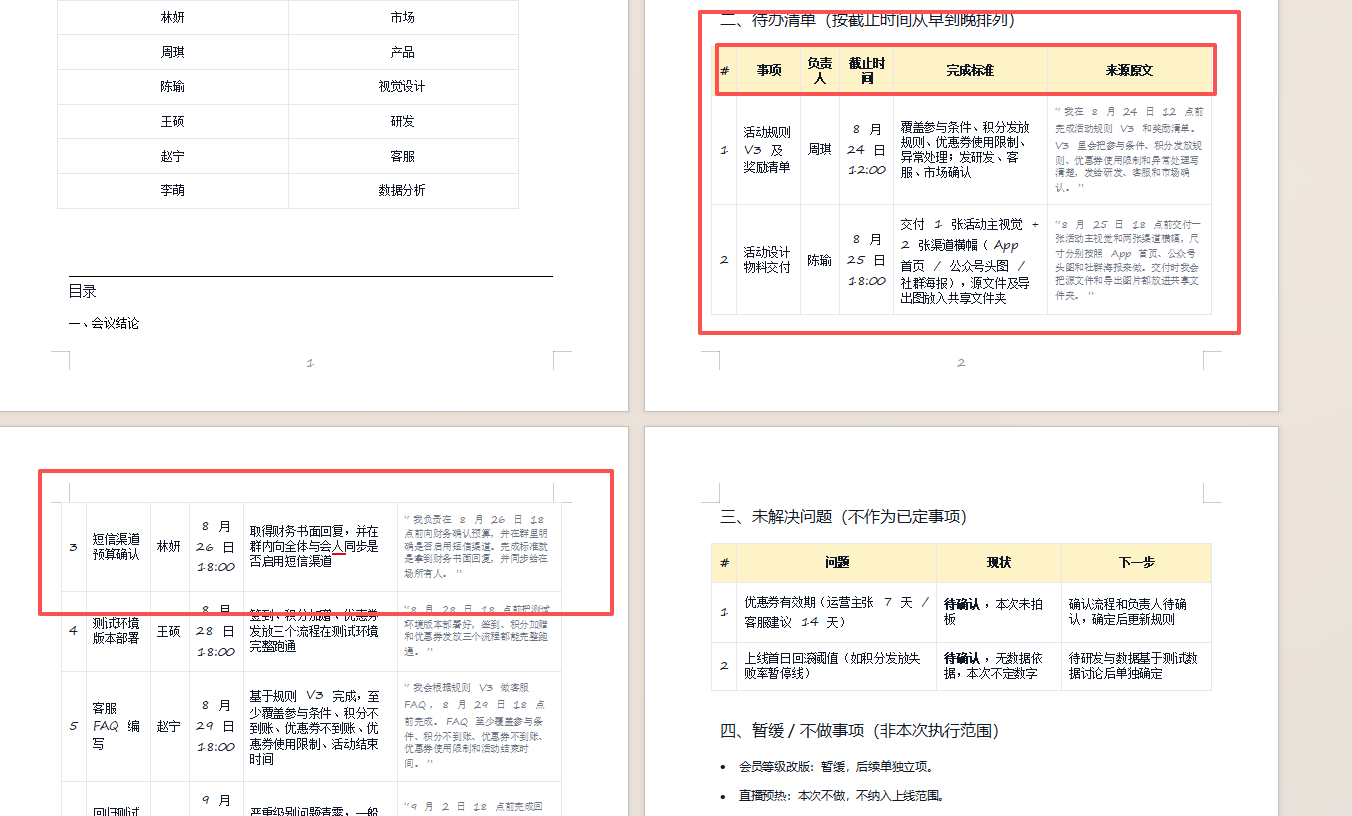Click the 直播预热 bullet item
Viewport: 1352px width, 816px height.
841,797
